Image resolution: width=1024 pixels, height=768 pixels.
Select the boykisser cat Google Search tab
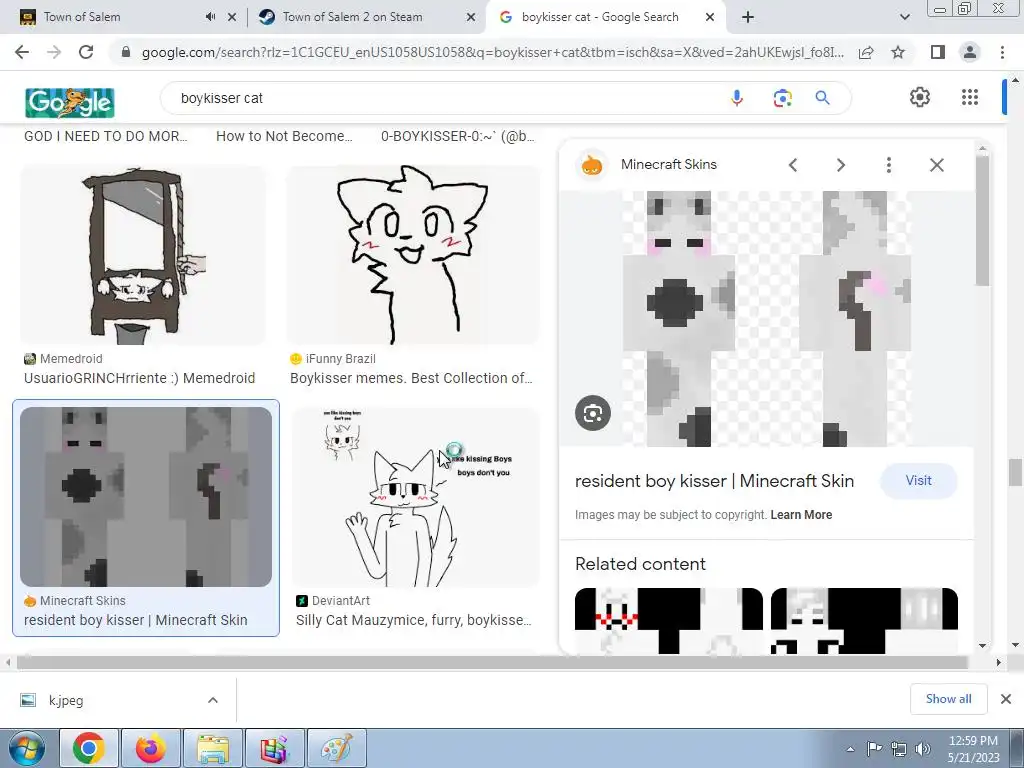tap(600, 17)
